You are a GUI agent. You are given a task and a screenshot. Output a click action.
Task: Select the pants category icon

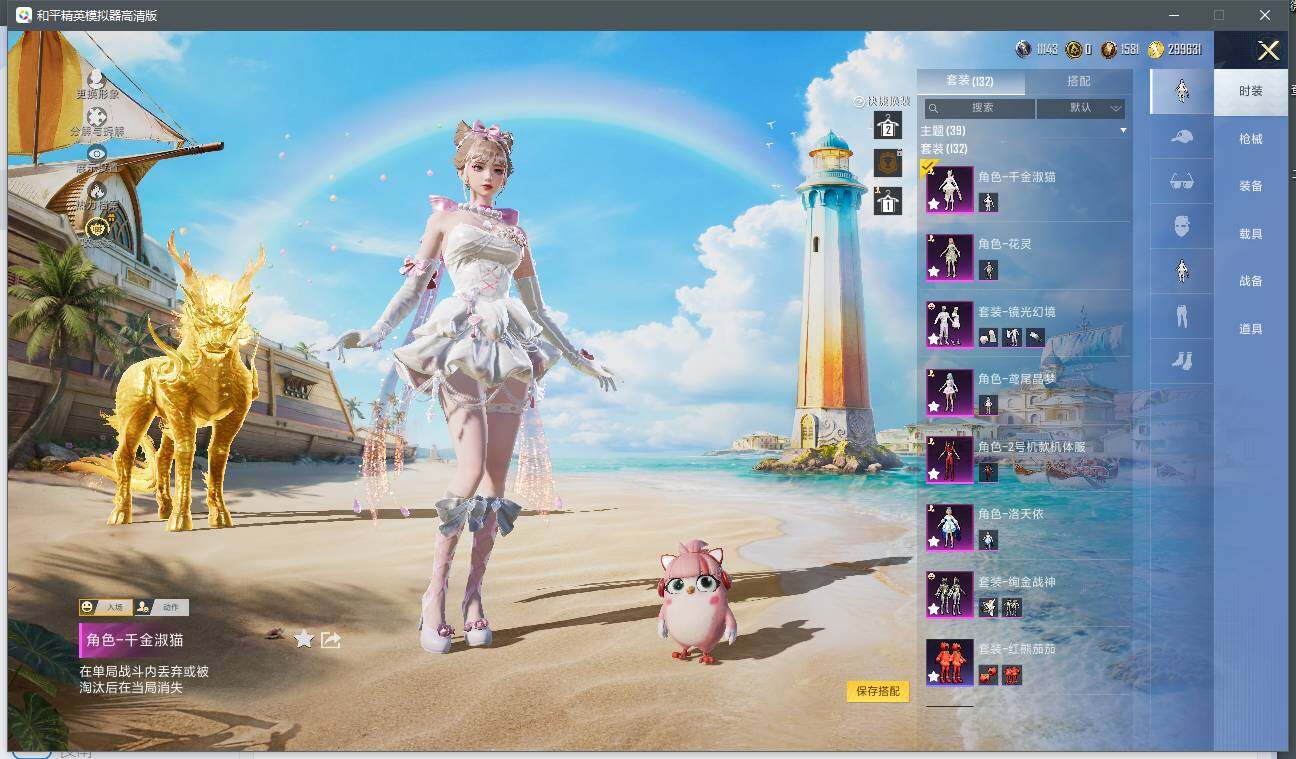pyautogui.click(x=1182, y=316)
